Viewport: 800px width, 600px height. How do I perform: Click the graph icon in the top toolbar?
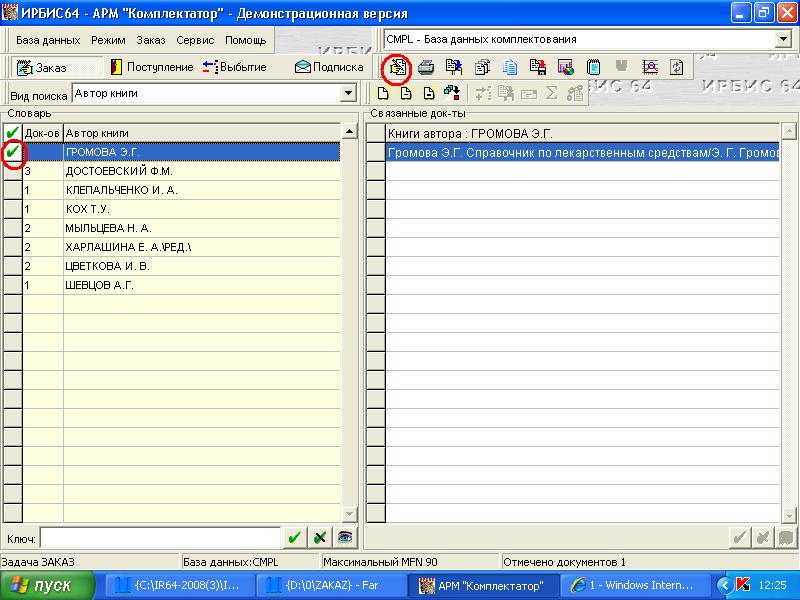point(650,67)
